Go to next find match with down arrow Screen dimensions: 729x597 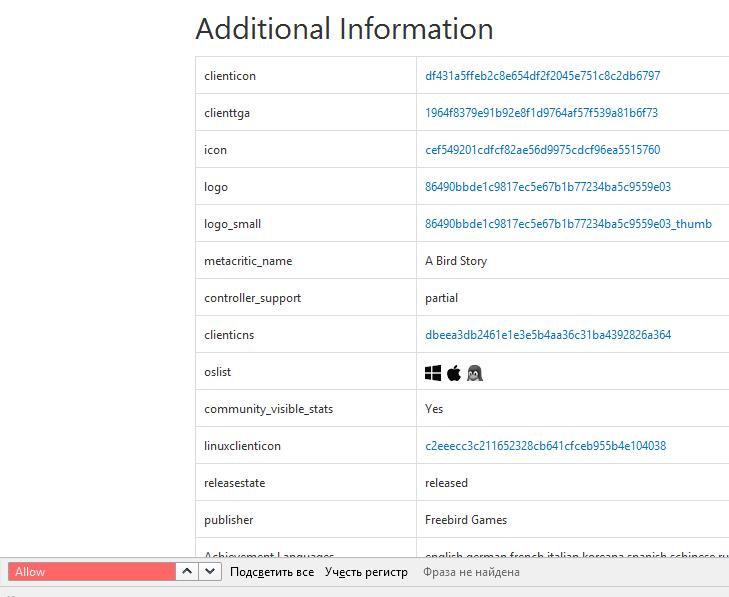[210, 571]
